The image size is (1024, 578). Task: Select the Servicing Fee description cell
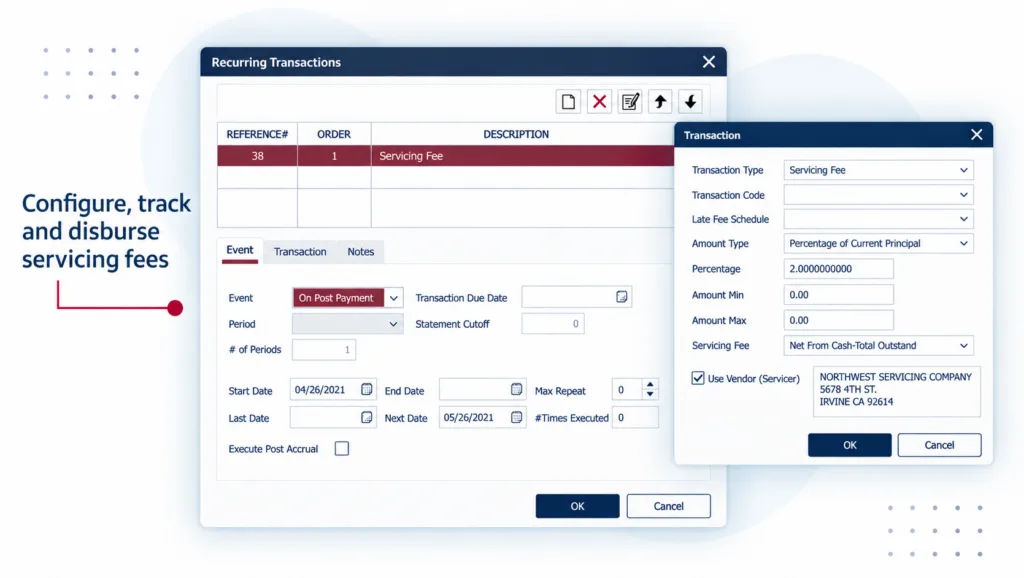tap(522, 155)
